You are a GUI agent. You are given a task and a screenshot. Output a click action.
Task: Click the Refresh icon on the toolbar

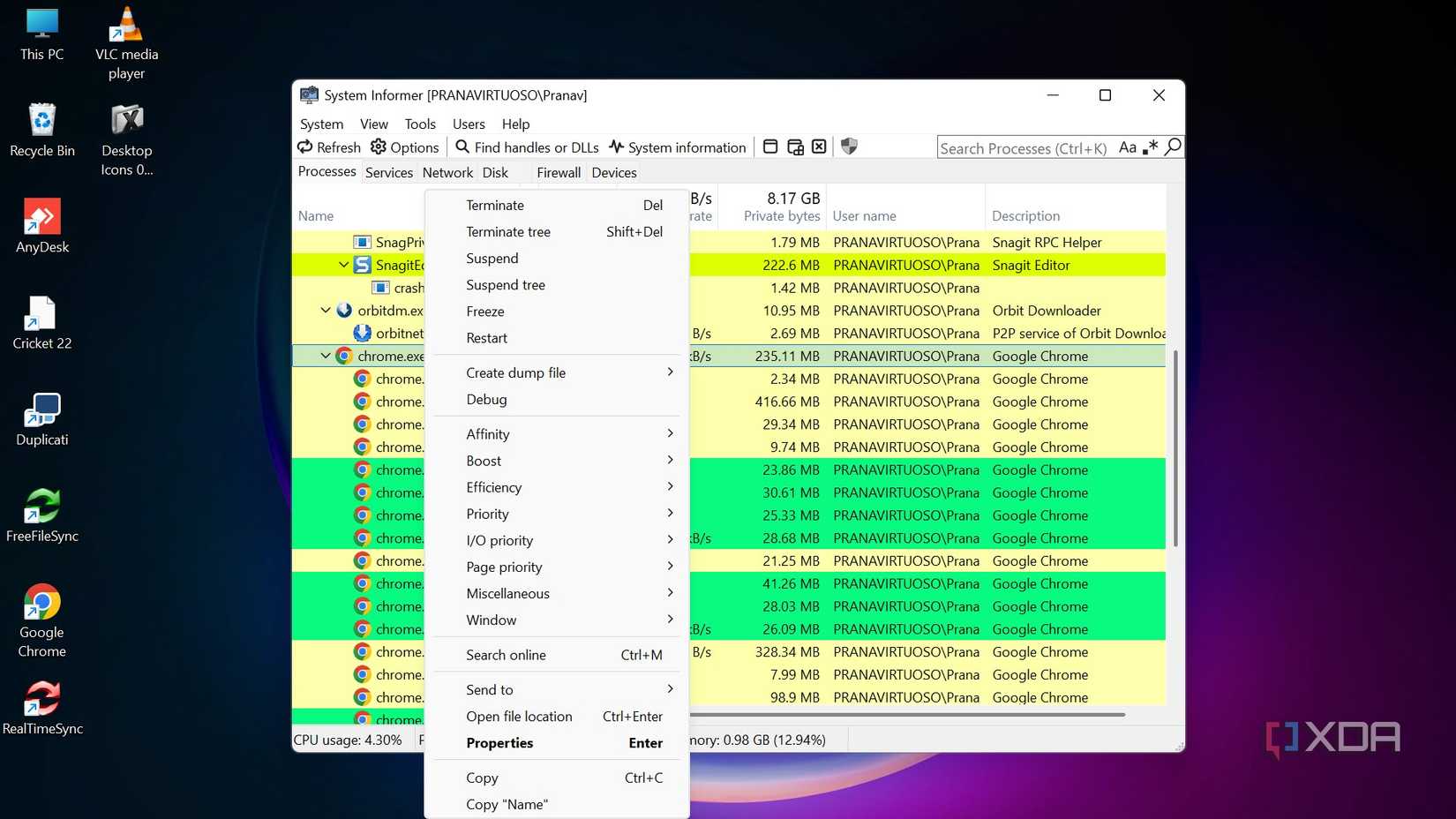point(304,147)
